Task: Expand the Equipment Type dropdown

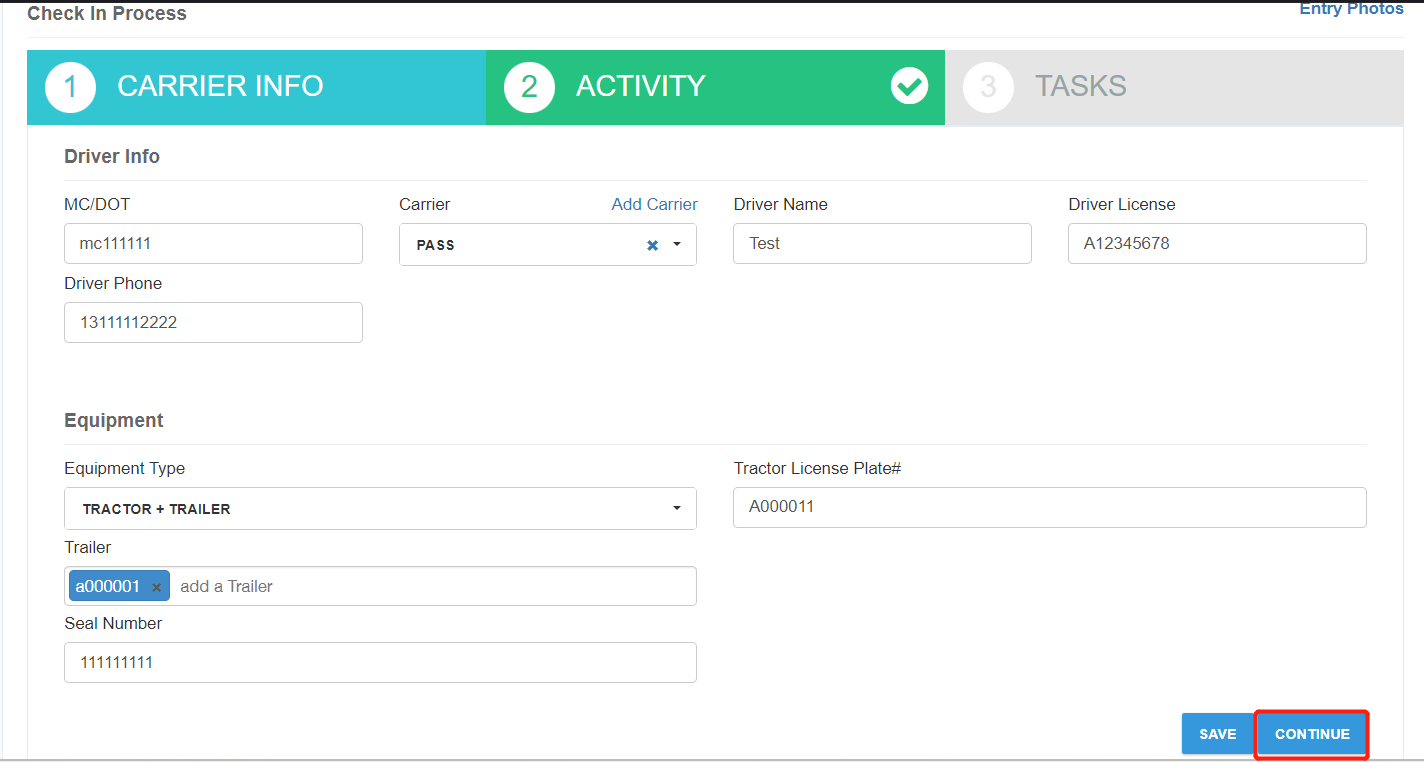Action: click(x=676, y=509)
